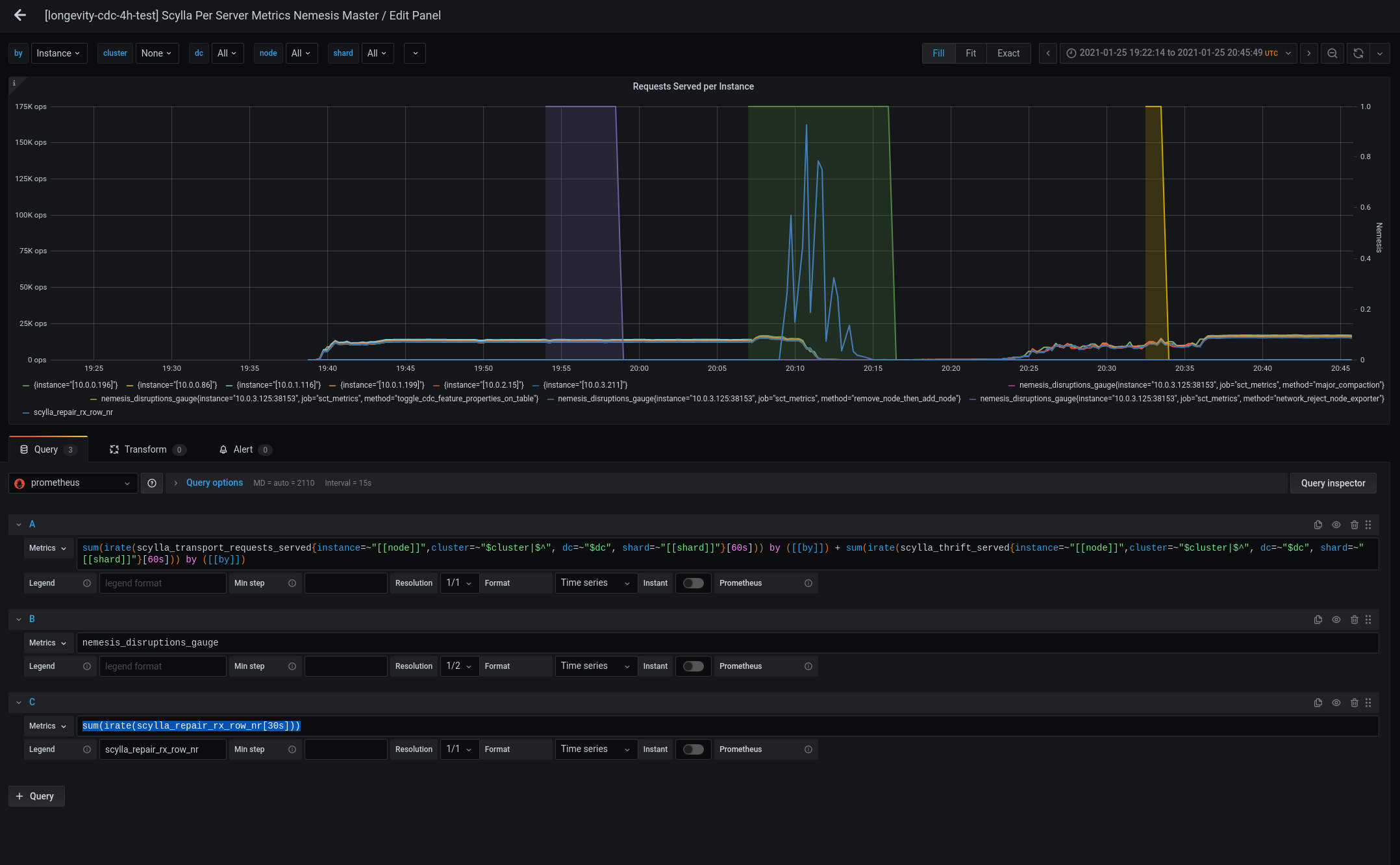Select Fill display mode

coord(938,53)
